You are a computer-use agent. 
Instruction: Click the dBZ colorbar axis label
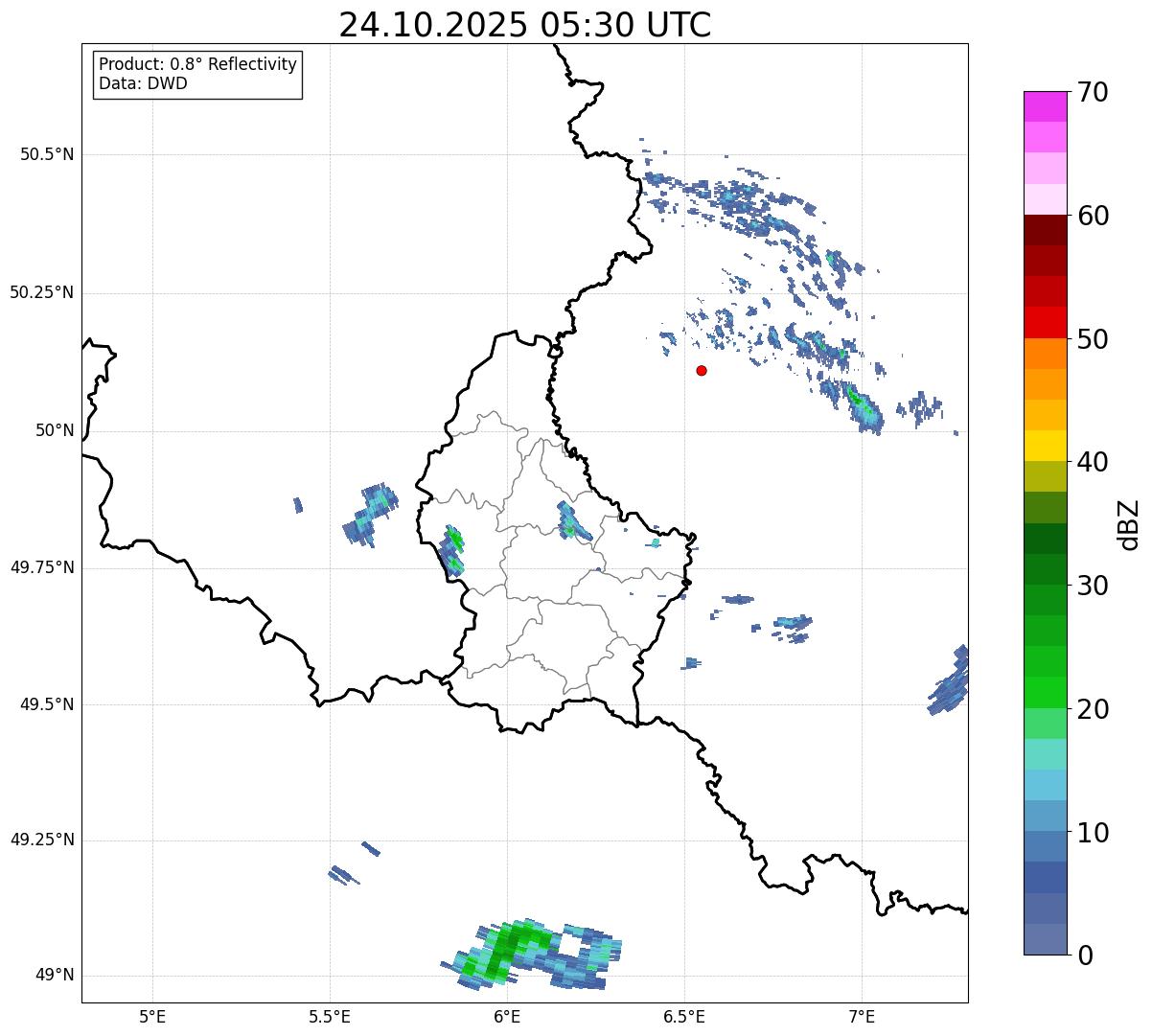(1129, 524)
